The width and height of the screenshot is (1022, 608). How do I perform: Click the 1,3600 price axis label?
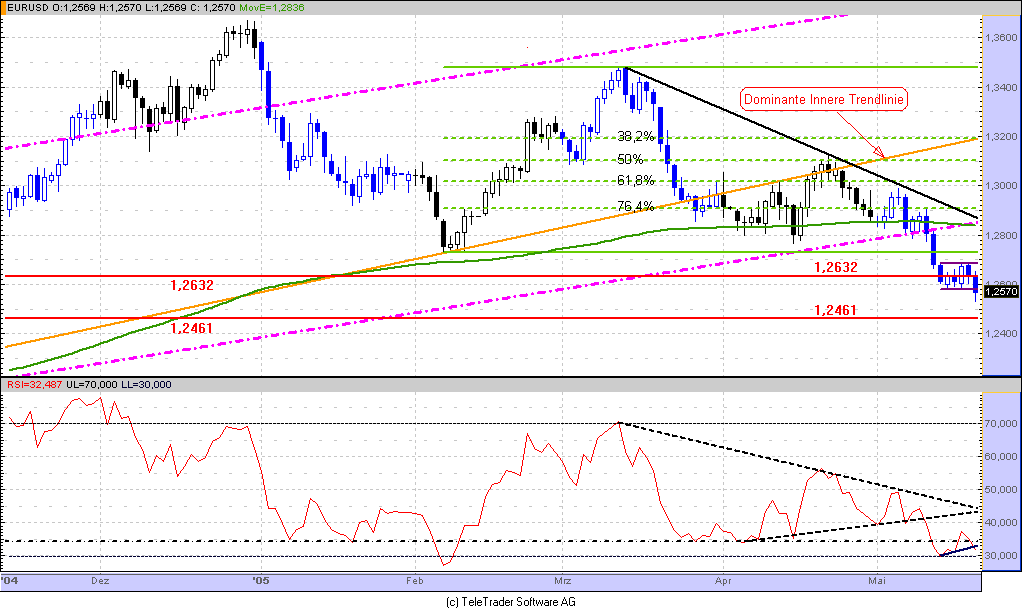[1001, 38]
